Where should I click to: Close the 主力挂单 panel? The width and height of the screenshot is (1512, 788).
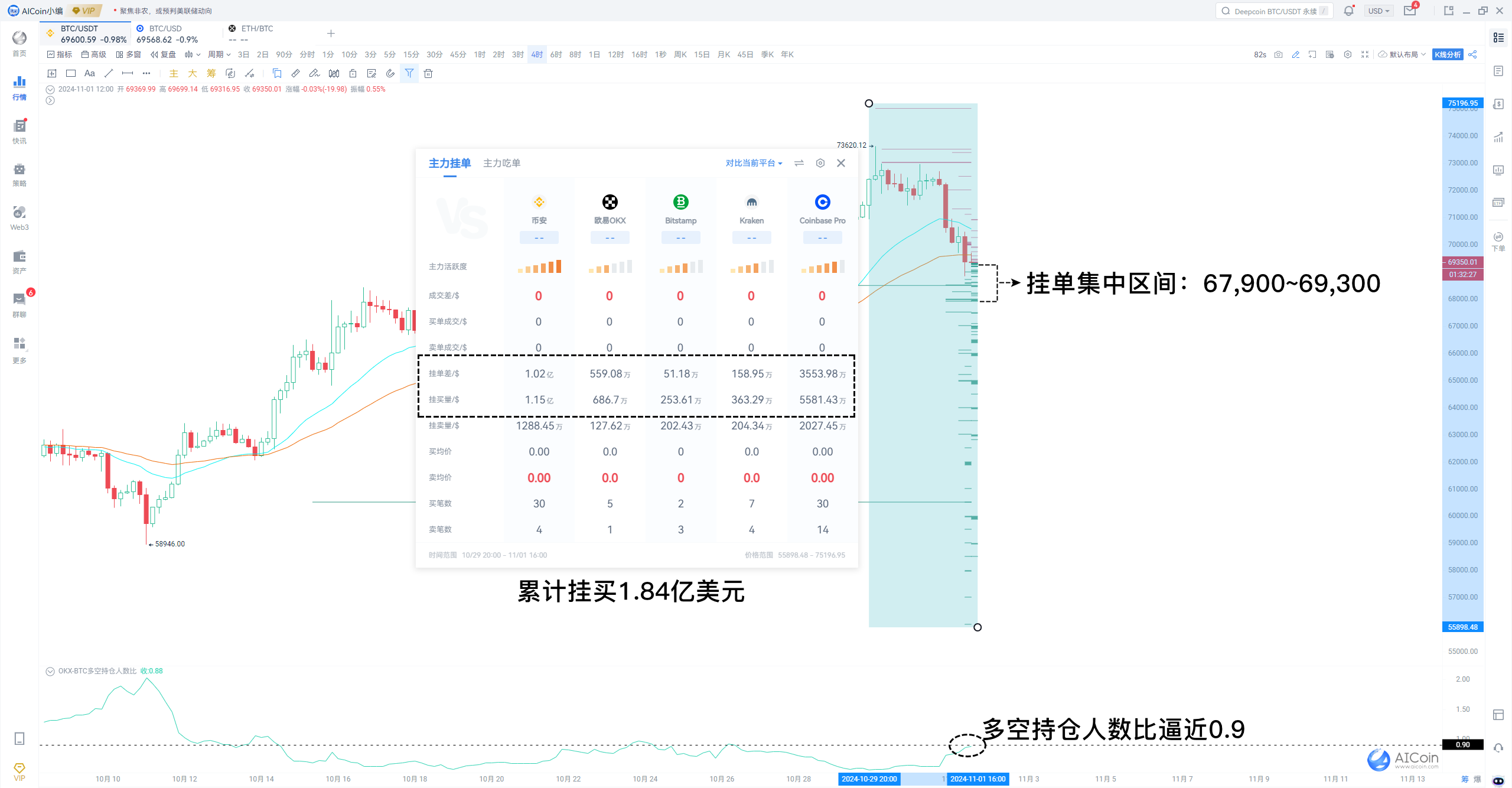(841, 163)
